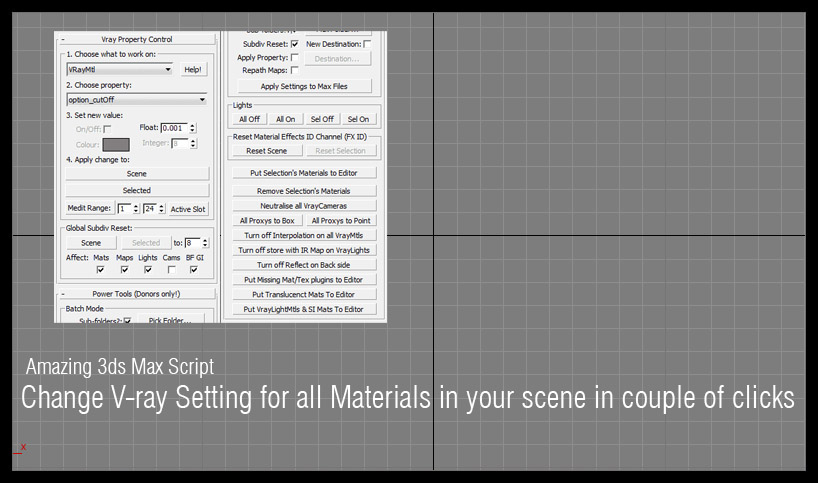Click Apply Settings to Max Files
Screen dimensions: 818x483
point(304,86)
